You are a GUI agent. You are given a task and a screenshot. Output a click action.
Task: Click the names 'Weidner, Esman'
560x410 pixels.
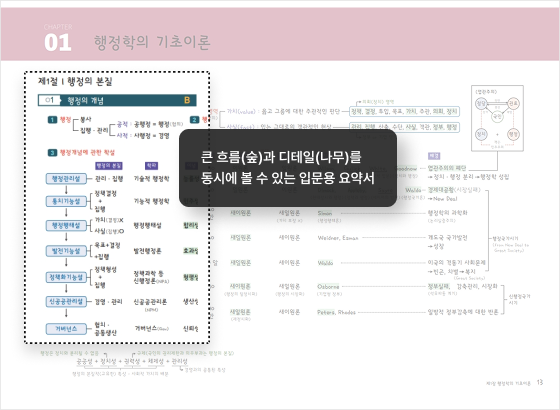pyautogui.click(x=338, y=238)
